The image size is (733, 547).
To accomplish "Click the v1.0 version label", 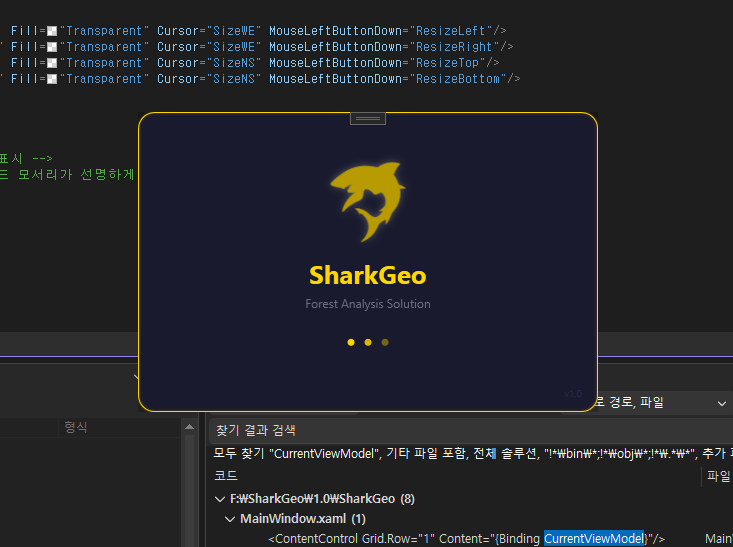I will click(573, 394).
